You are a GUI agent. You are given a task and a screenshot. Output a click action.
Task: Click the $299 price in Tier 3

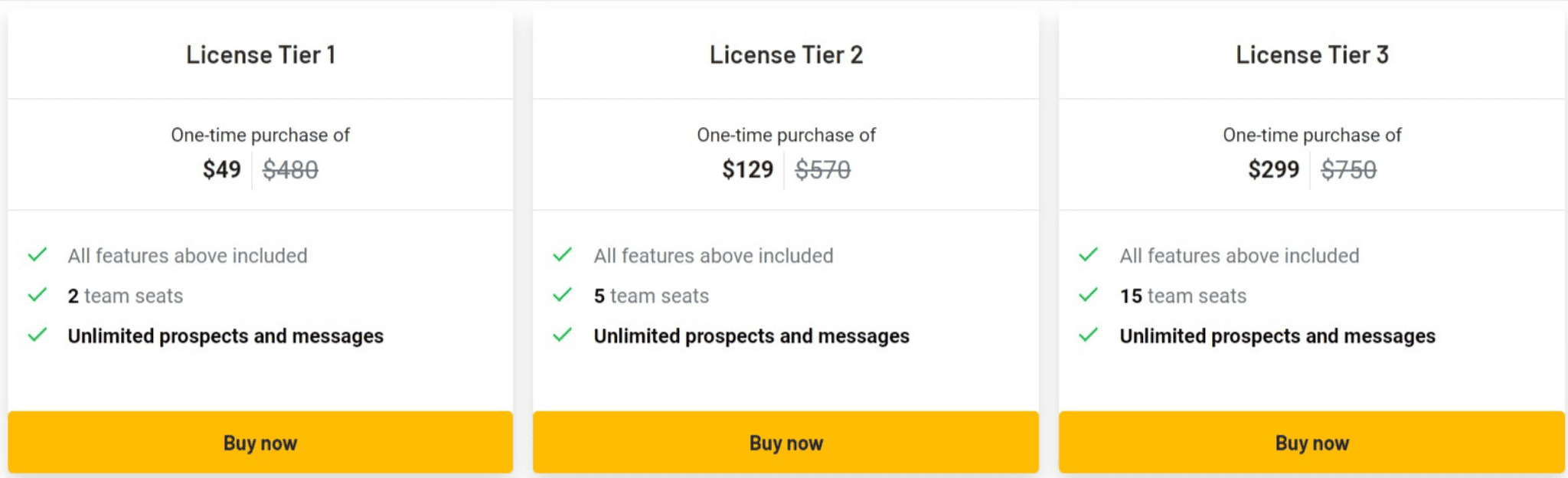coord(1274,169)
